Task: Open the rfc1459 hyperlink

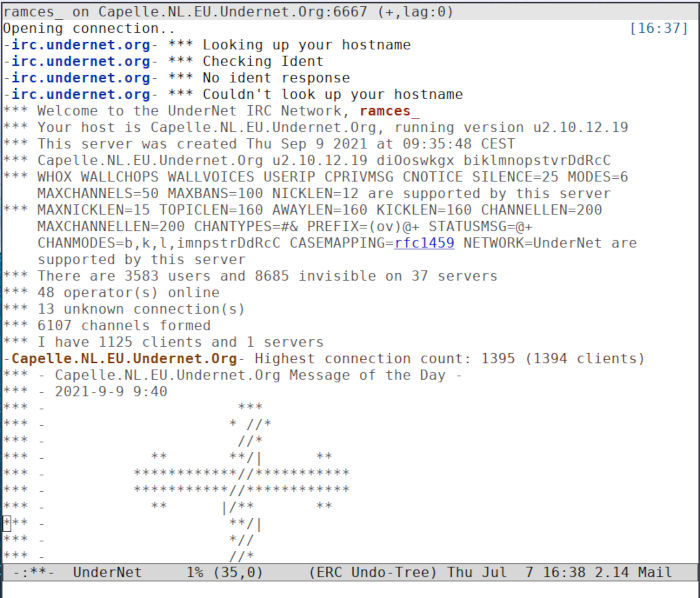Action: pos(424,243)
